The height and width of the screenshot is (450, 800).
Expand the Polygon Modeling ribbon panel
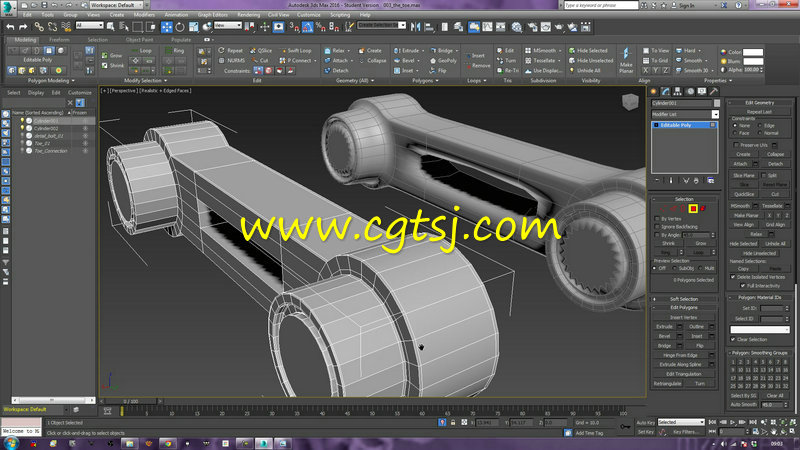click(51, 81)
